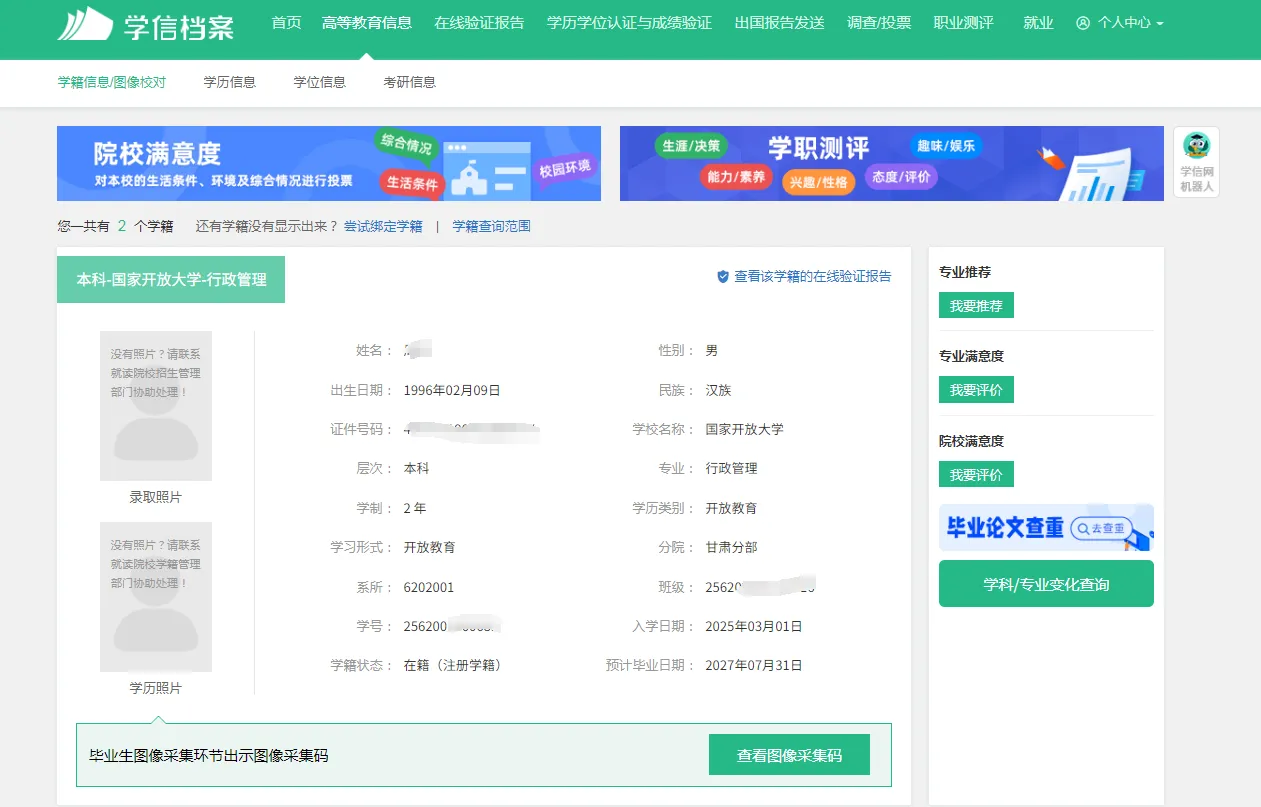Click the 录取照片 placeholder image
This screenshot has width=1261, height=807.
point(156,406)
